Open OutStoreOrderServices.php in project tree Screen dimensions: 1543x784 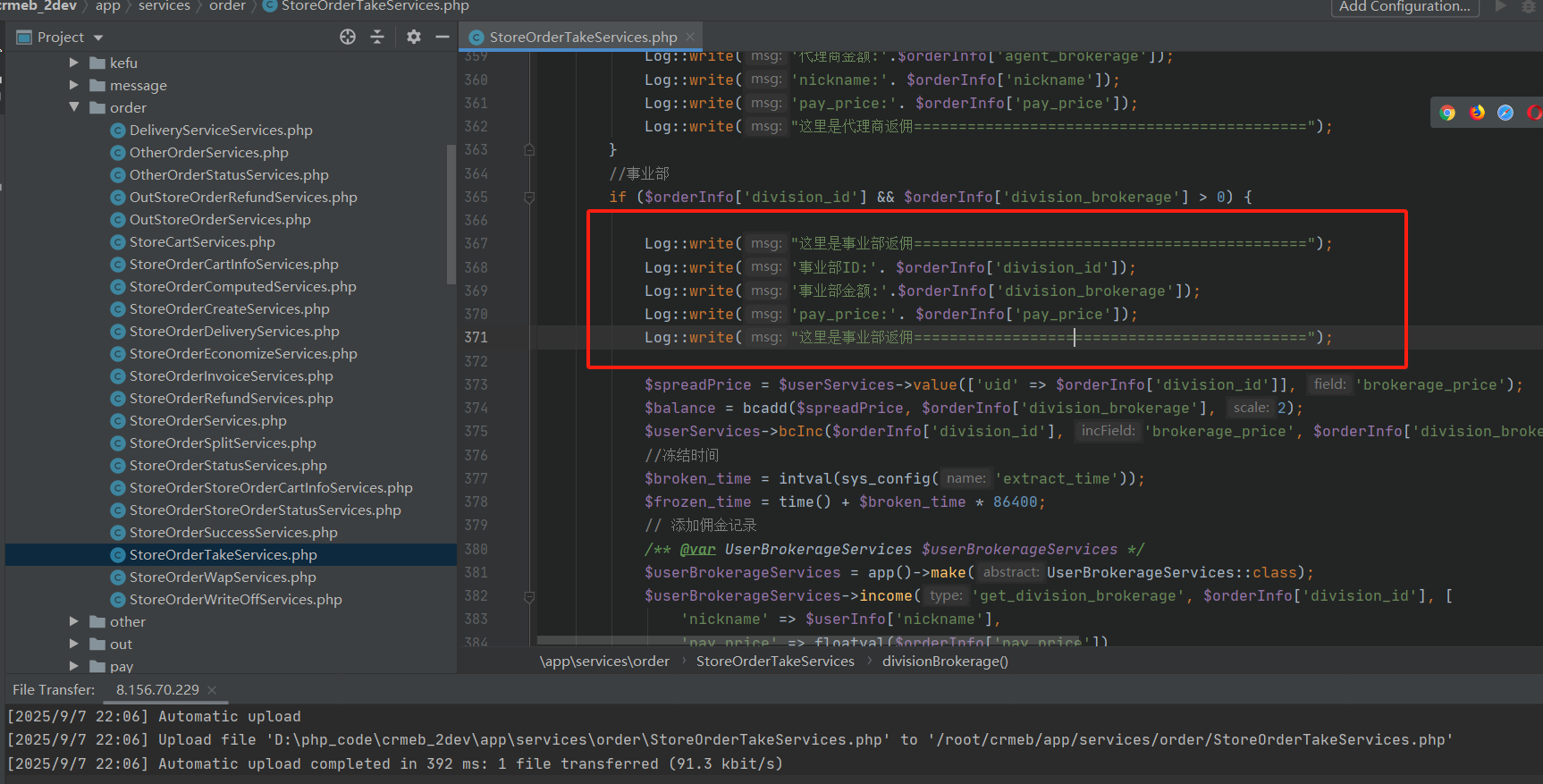coord(220,220)
